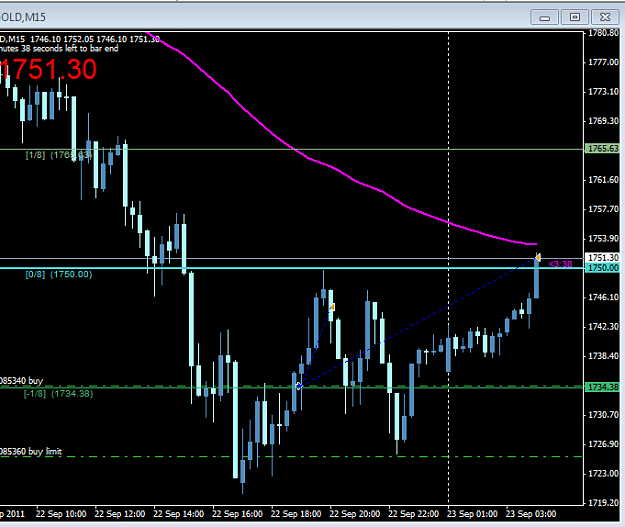Click the 085340 buy order label
Image resolution: width=625 pixels, height=527 pixels.
pyautogui.click(x=22, y=381)
